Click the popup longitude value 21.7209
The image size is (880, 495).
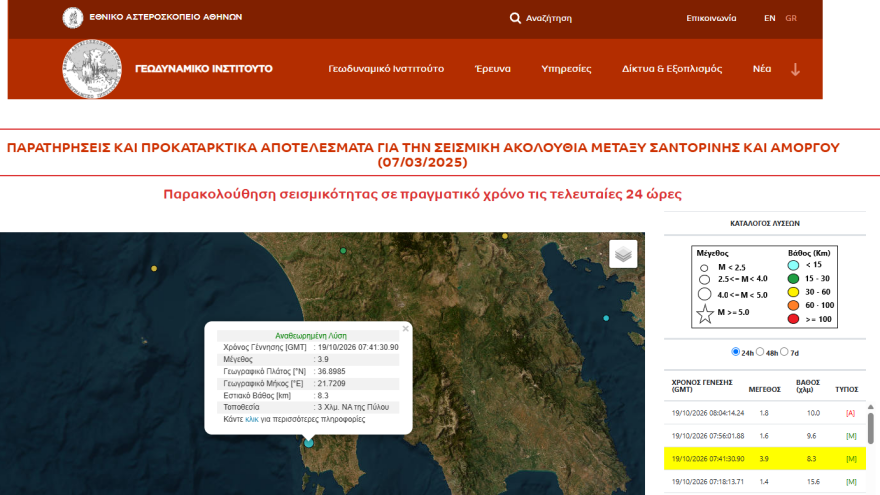point(331,384)
